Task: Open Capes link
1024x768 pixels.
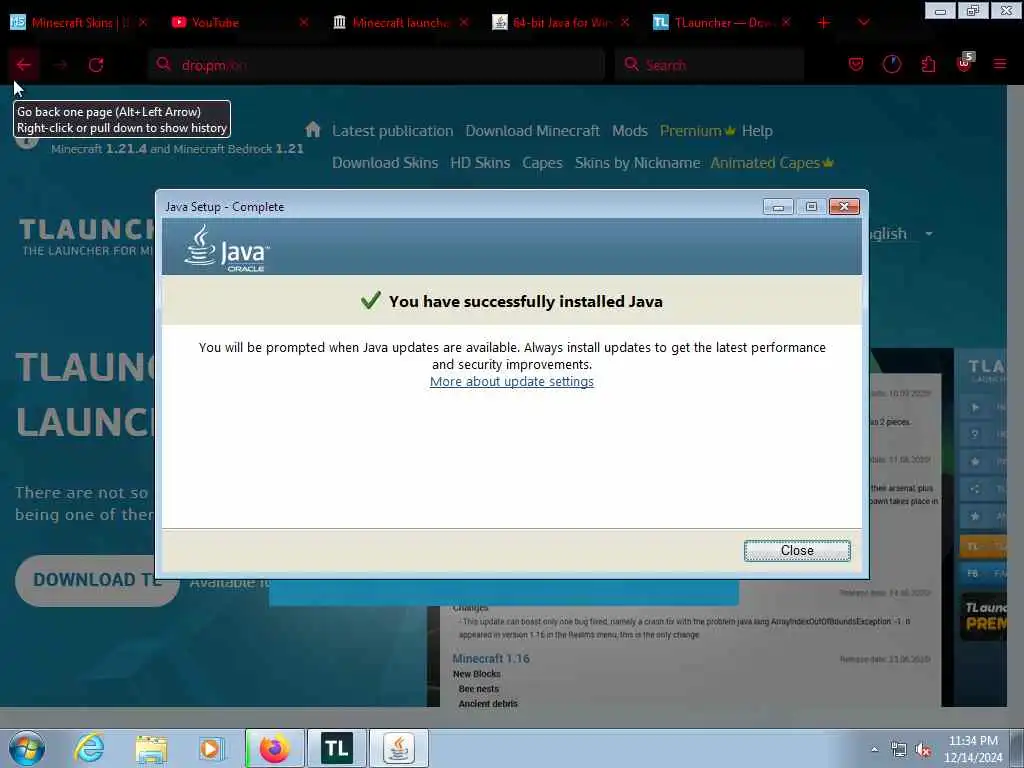Action: click(542, 163)
